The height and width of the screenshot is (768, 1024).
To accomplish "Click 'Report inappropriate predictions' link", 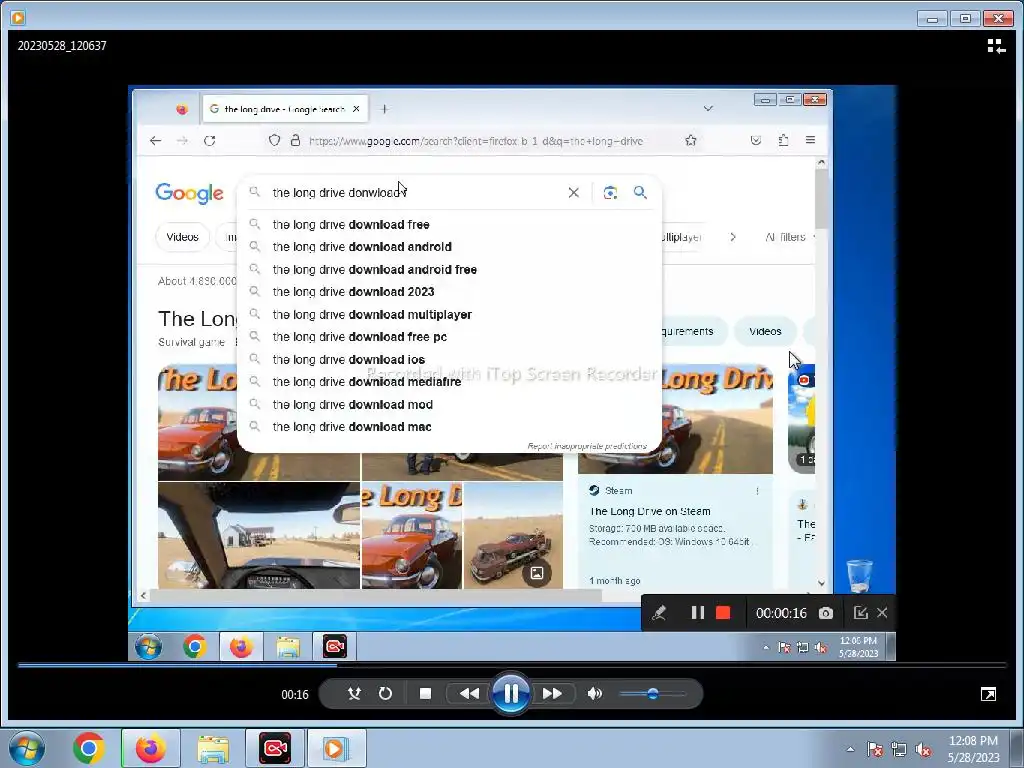I will (x=587, y=446).
